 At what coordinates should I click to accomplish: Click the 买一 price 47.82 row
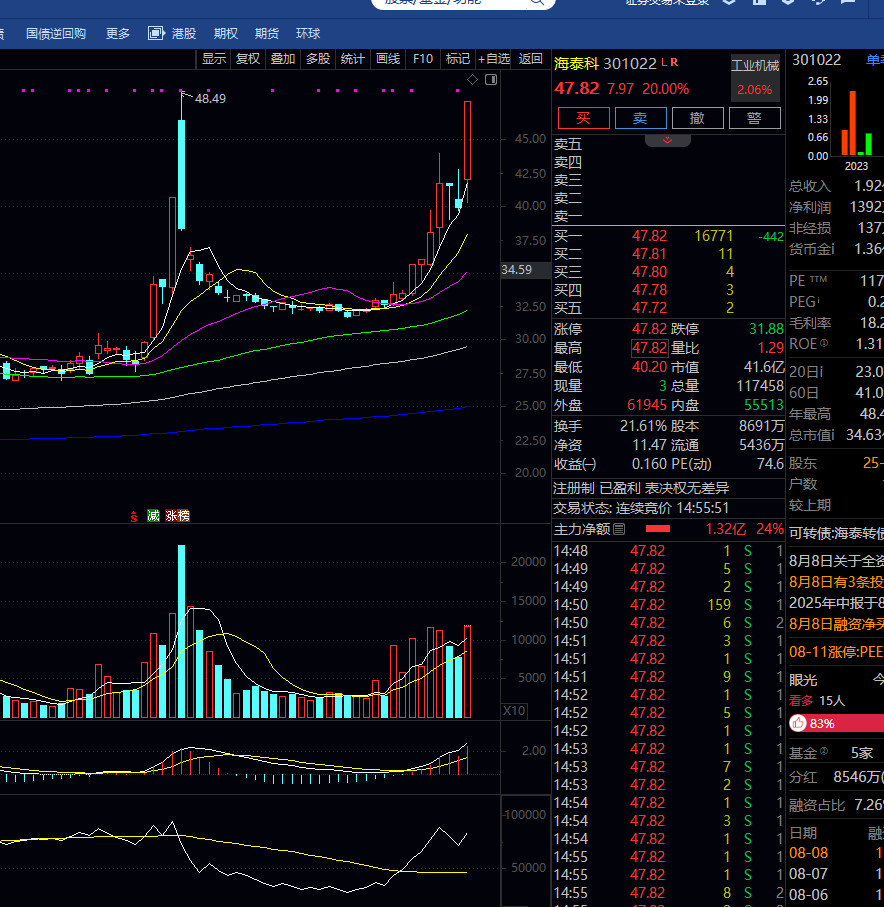[x=668, y=236]
